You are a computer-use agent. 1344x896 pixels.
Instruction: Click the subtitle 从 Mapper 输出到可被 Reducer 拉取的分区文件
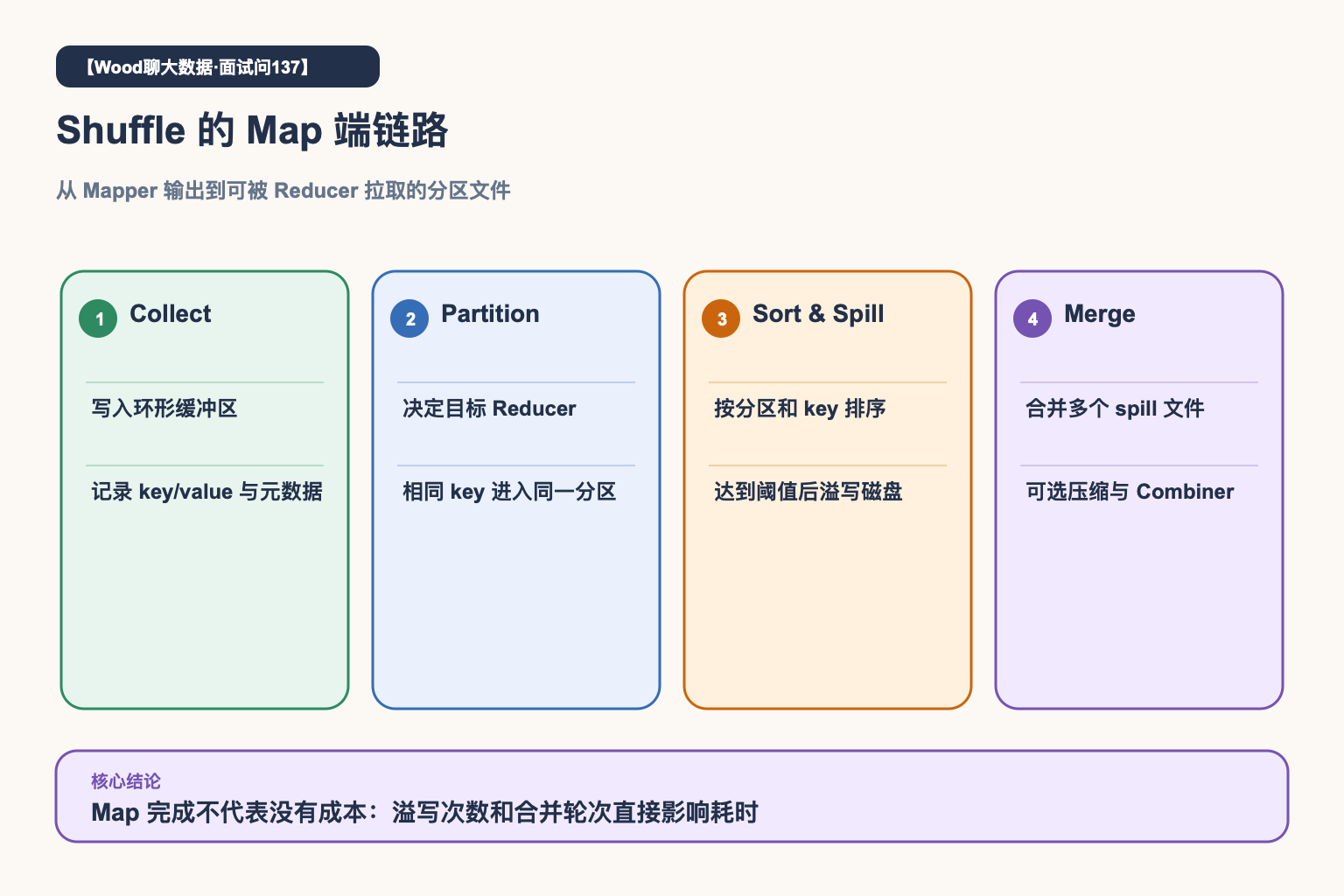pyautogui.click(x=283, y=191)
